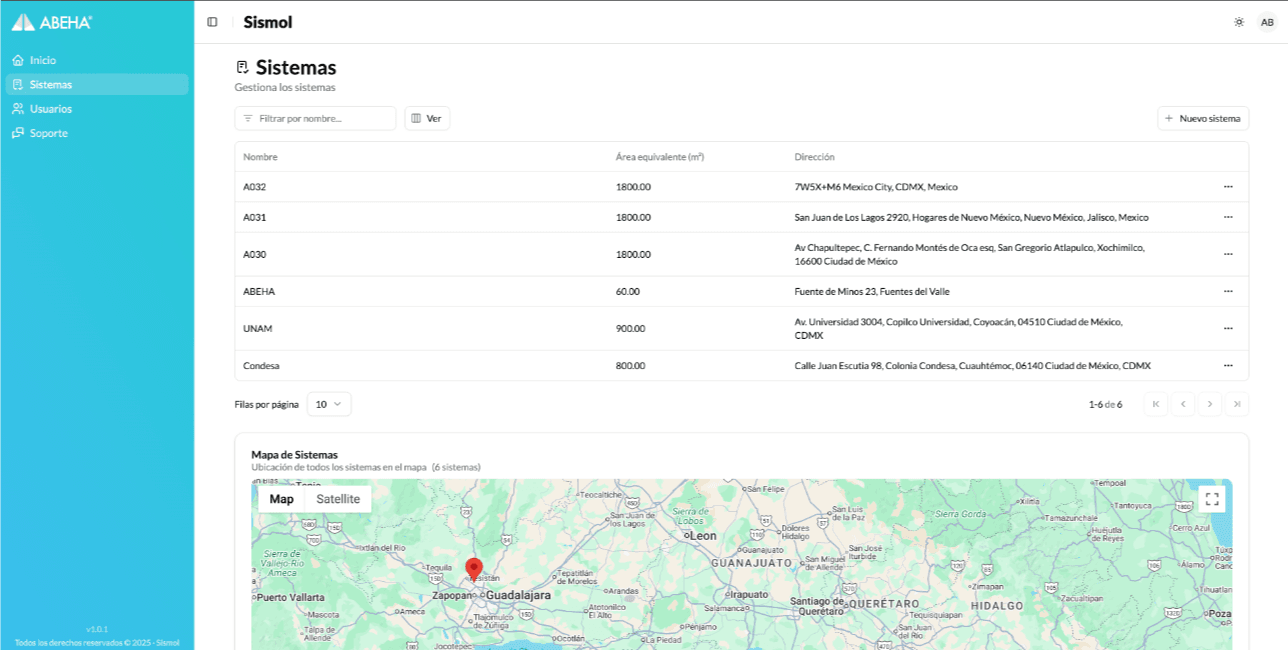Enter fullscreen view on the map
This screenshot has width=1288, height=650.
point(1212,499)
